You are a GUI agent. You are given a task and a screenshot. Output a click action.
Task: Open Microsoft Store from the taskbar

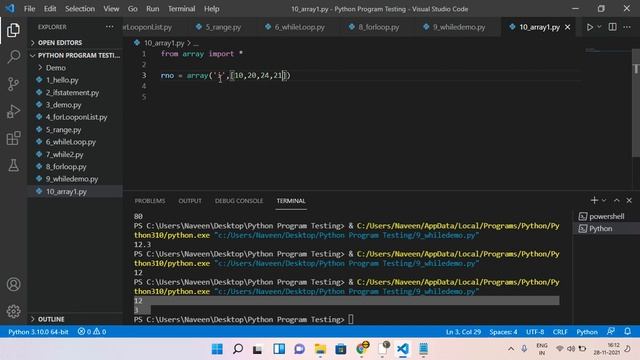(341, 349)
